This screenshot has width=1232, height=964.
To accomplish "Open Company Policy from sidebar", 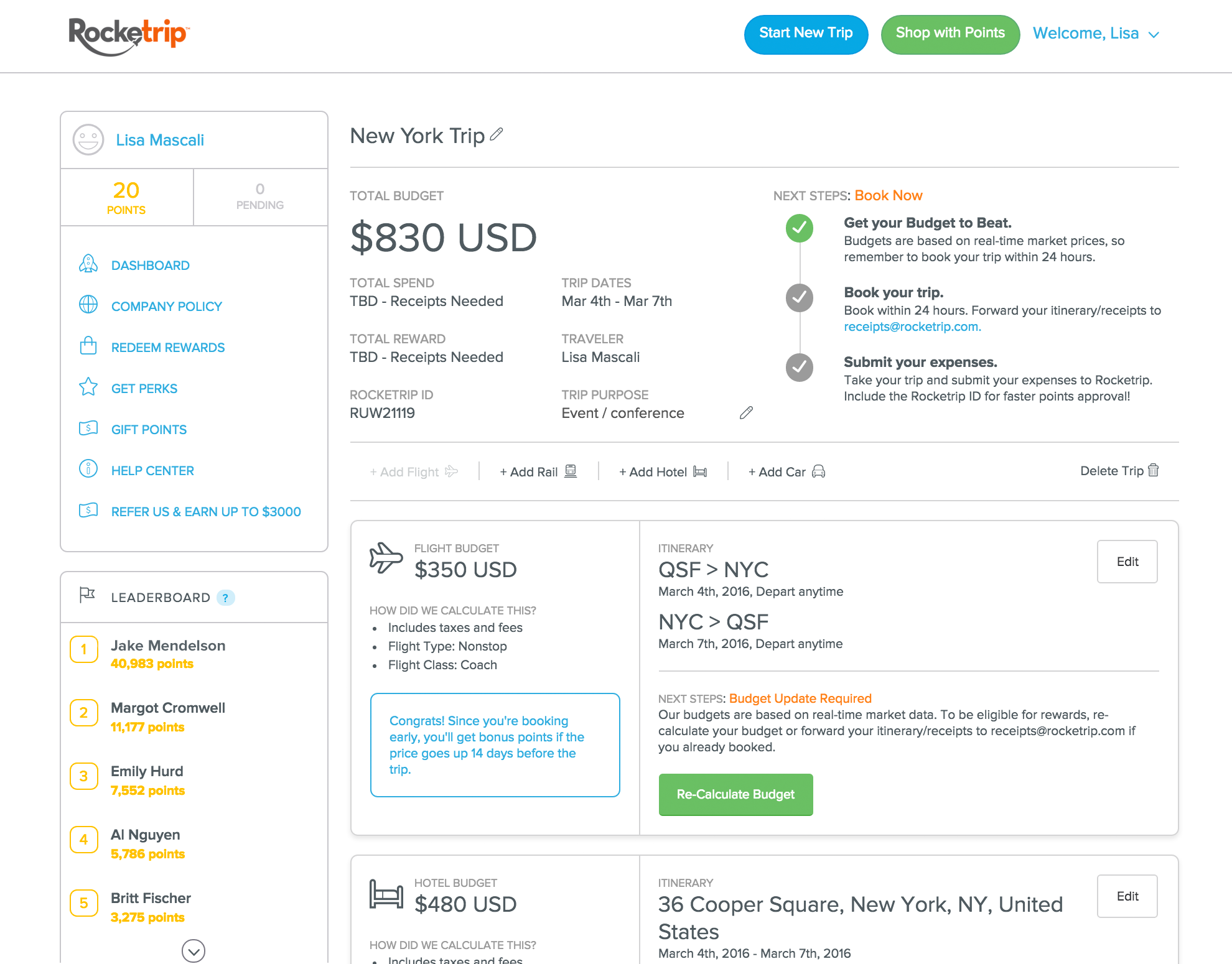I will pos(166,306).
